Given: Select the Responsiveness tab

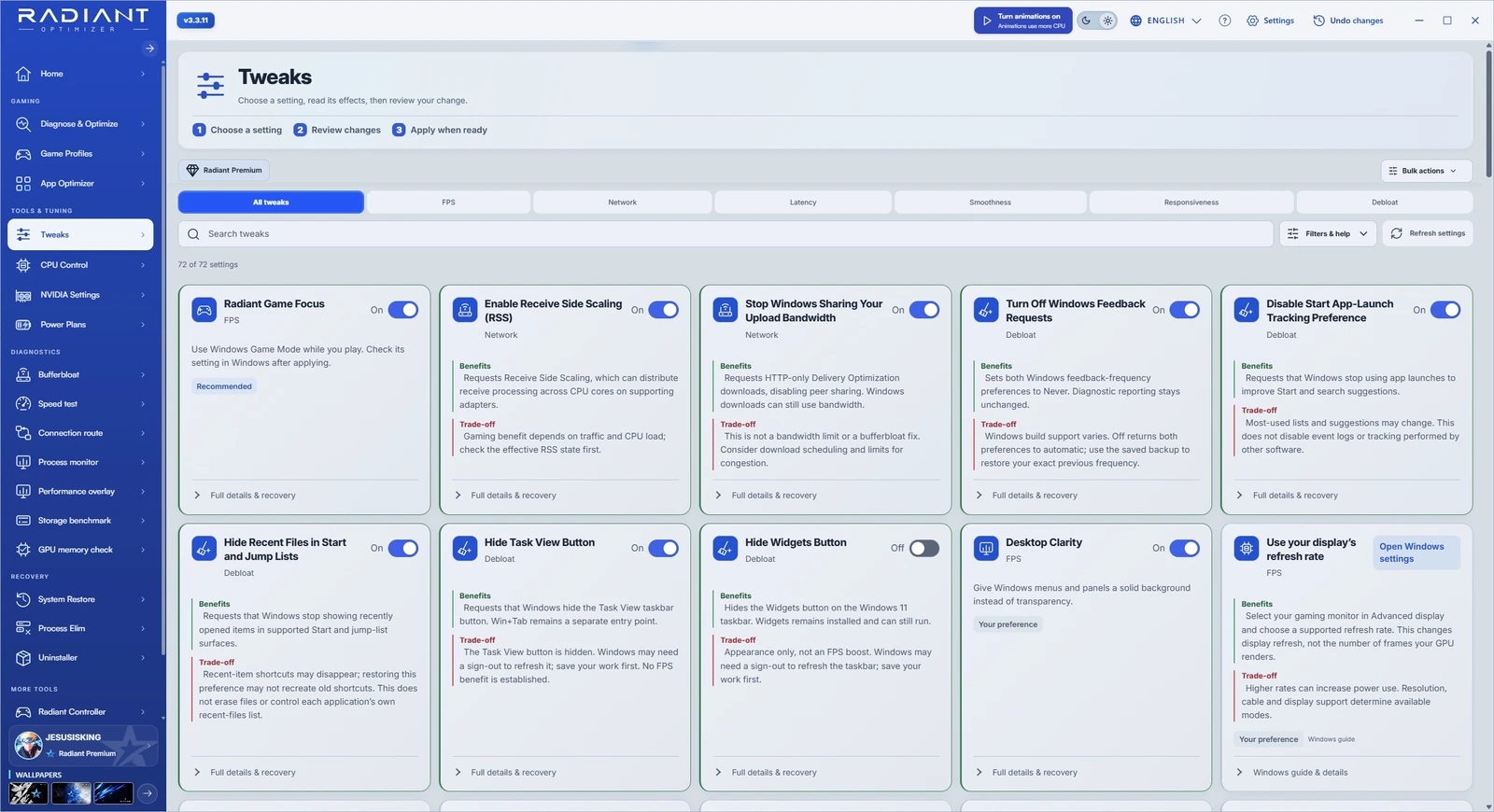Looking at the screenshot, I should pyautogui.click(x=1191, y=203).
